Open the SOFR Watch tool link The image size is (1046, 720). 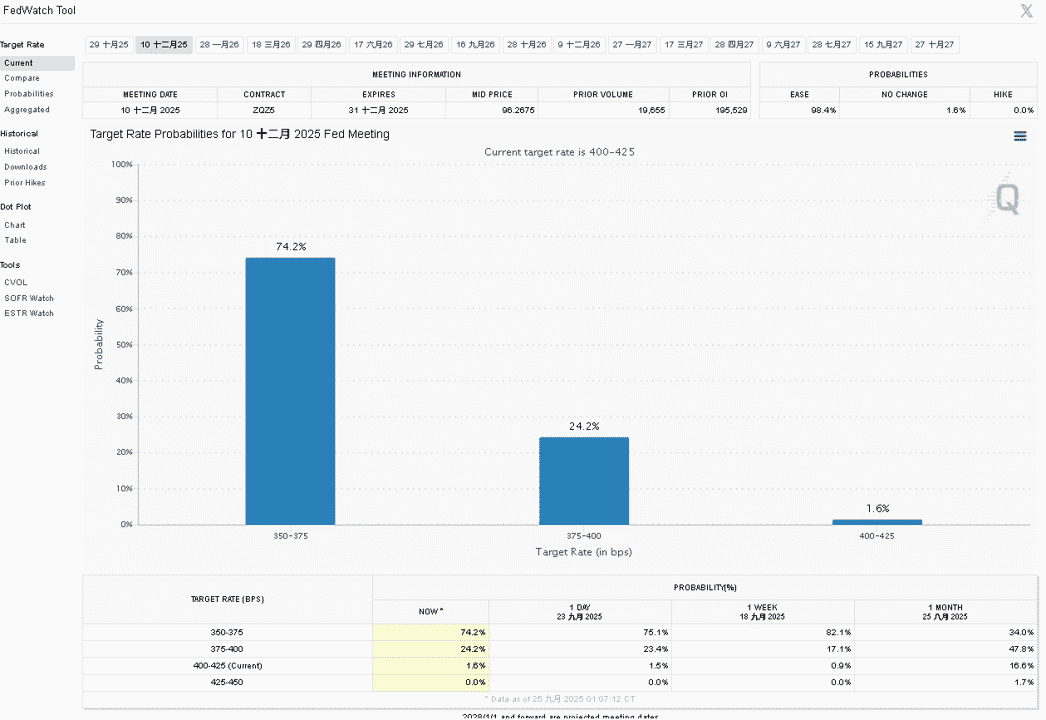click(29, 298)
